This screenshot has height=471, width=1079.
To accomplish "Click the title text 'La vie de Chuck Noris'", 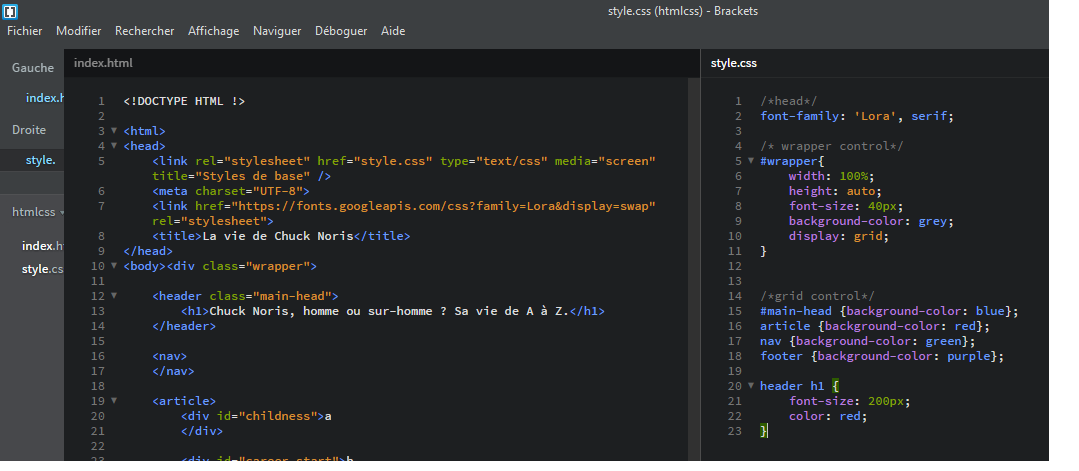I will pos(277,236).
